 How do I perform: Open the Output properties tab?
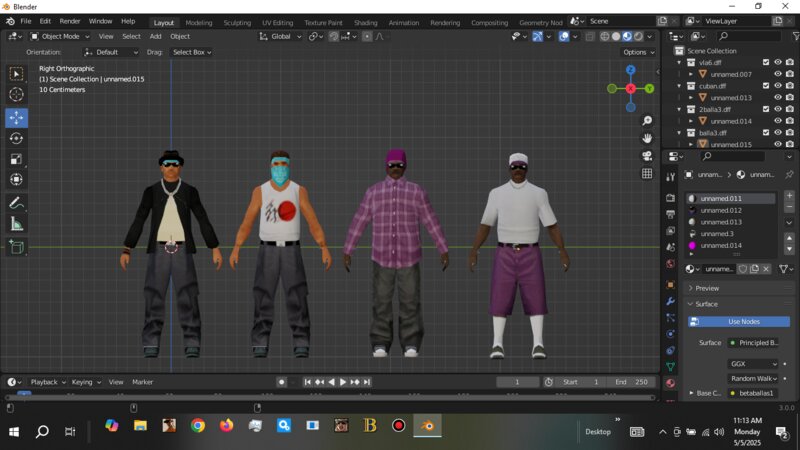point(670,214)
